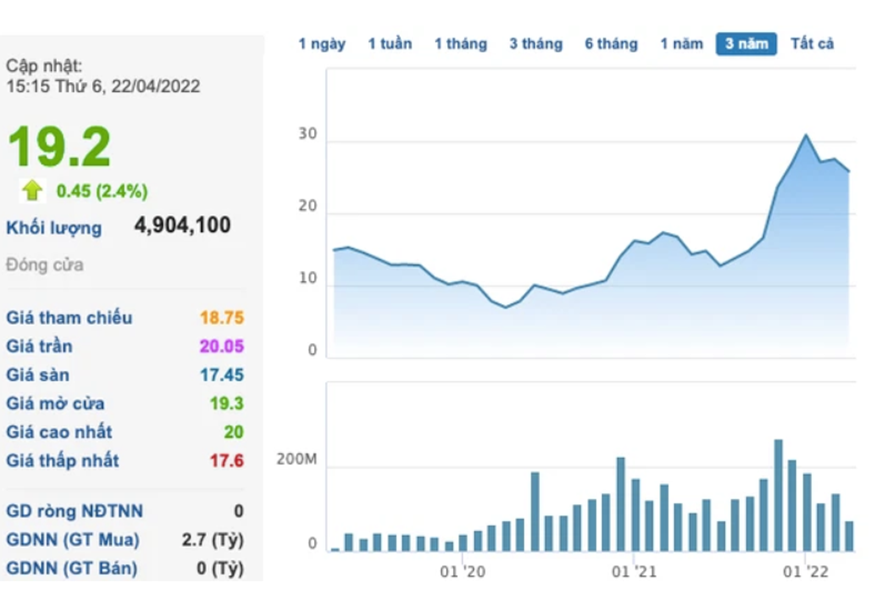The image size is (885, 600).
Task: Click the volume value 4,904,100
Action: (182, 225)
